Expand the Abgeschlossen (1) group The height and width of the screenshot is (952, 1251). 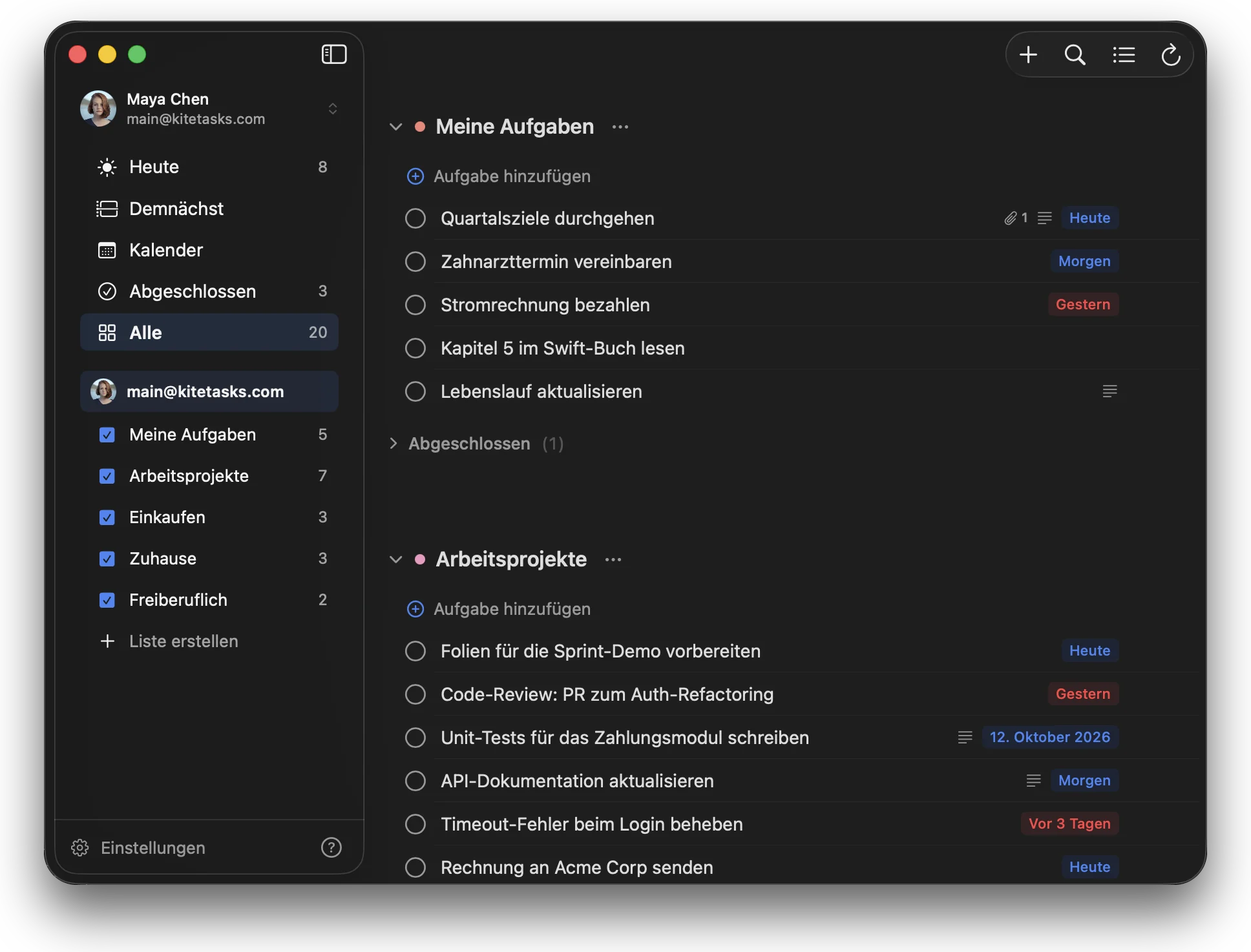click(394, 444)
